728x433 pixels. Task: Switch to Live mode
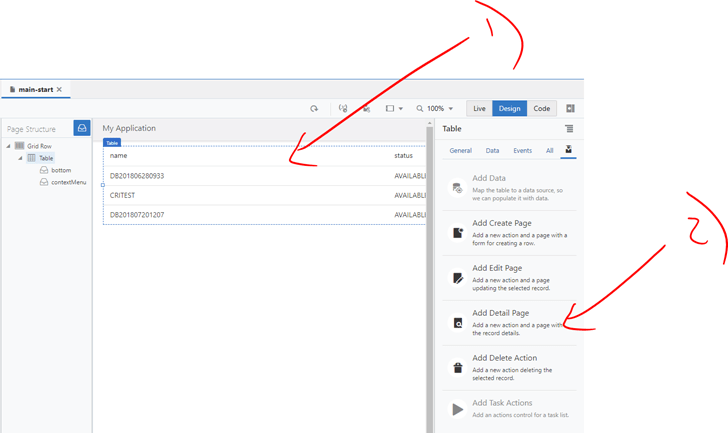pos(479,109)
